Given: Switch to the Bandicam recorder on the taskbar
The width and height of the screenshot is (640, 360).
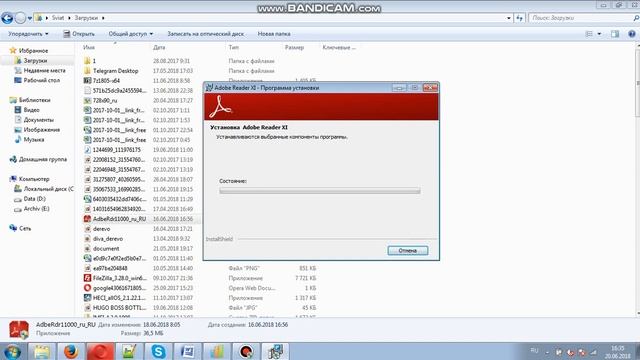Looking at the screenshot, I should [x=246, y=352].
